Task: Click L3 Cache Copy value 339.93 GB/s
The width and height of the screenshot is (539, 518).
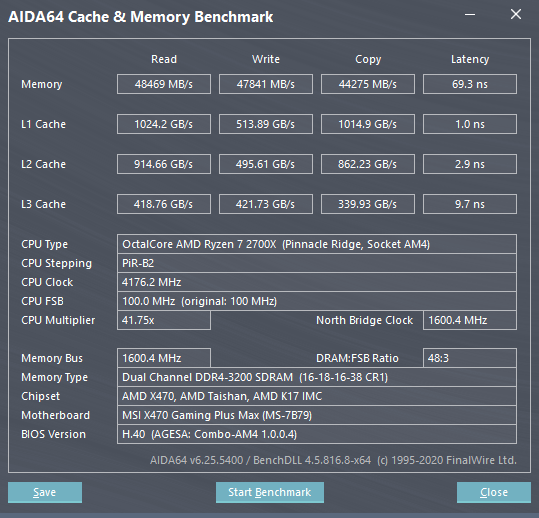Action: tap(368, 204)
